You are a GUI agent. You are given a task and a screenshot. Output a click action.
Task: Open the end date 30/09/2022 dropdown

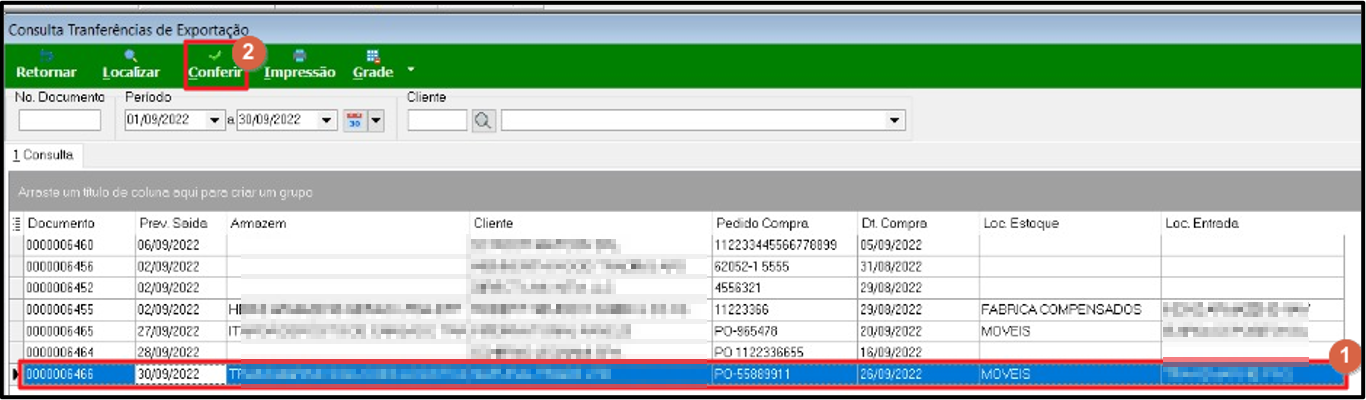[326, 120]
